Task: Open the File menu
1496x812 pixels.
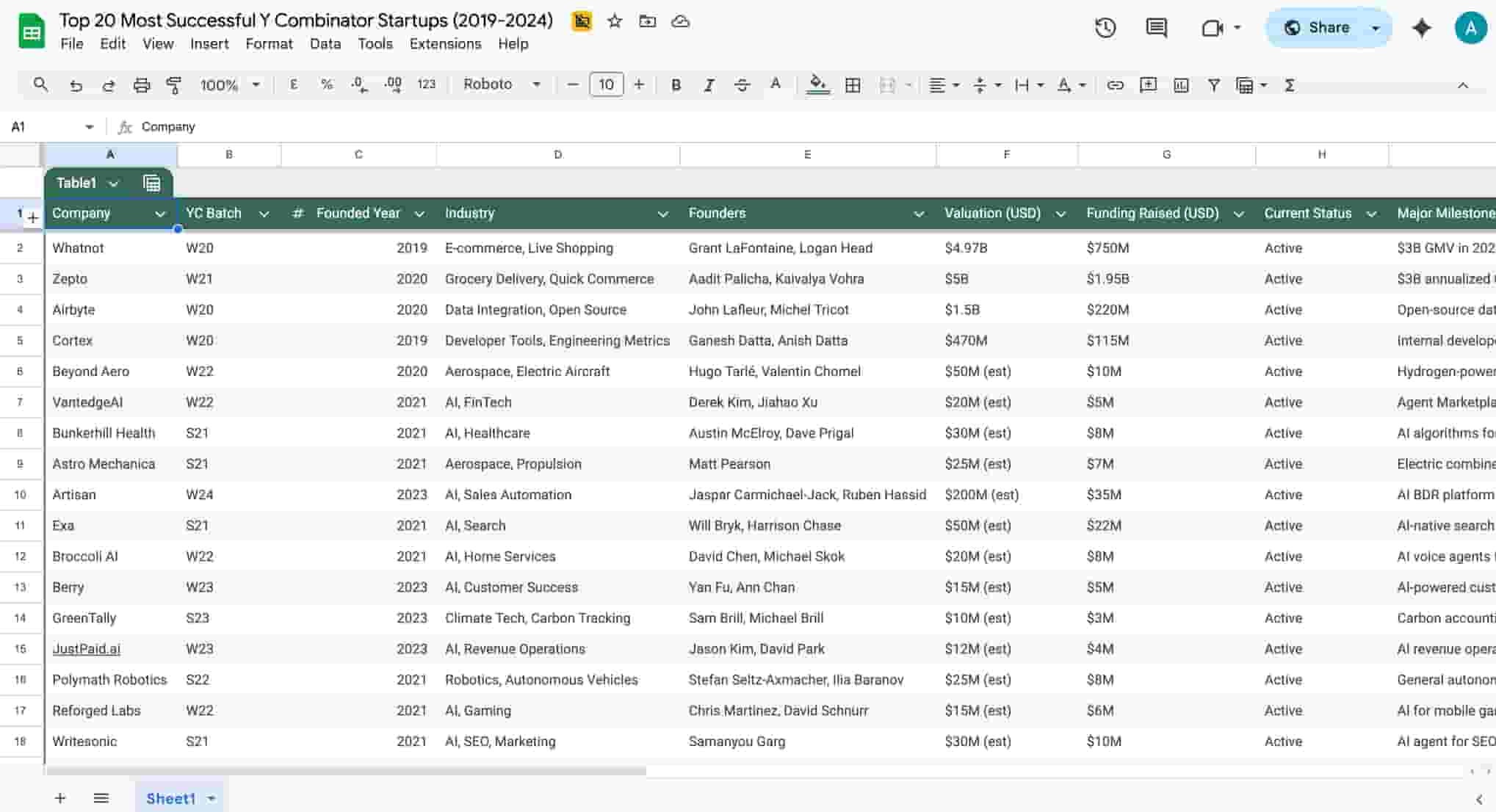Action: 71,44
